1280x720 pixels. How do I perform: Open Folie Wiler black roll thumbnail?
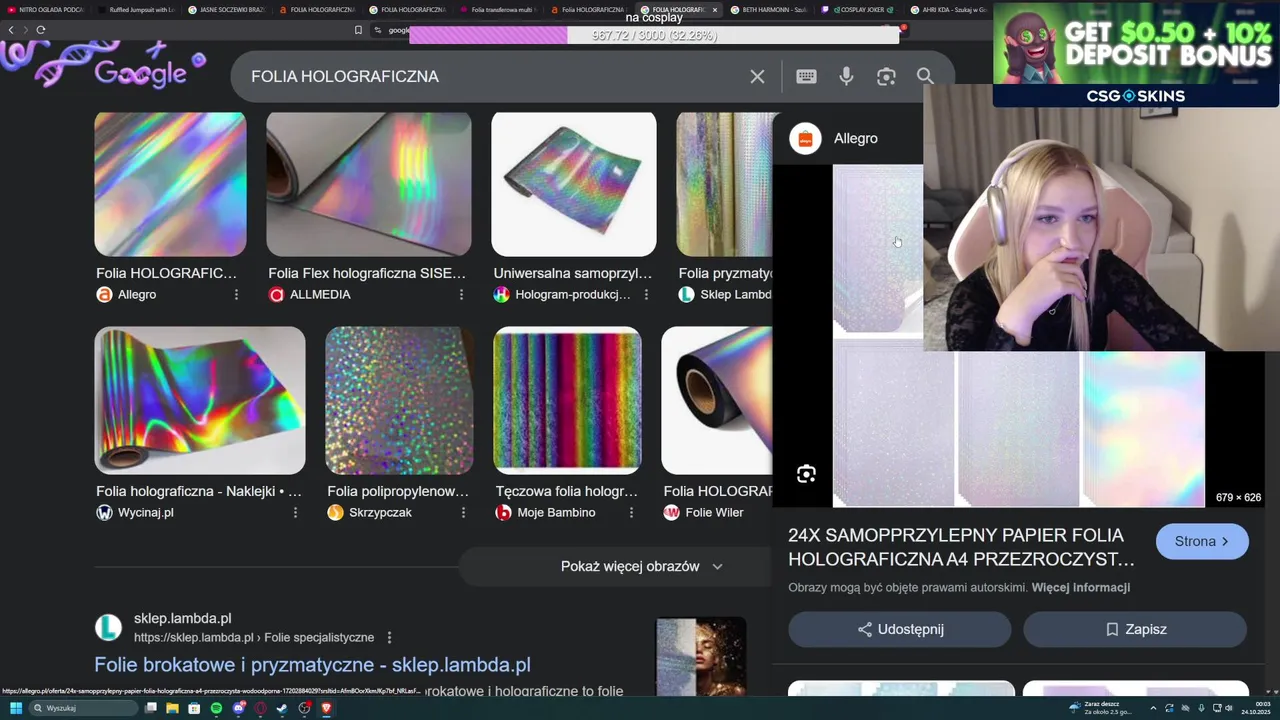717,400
